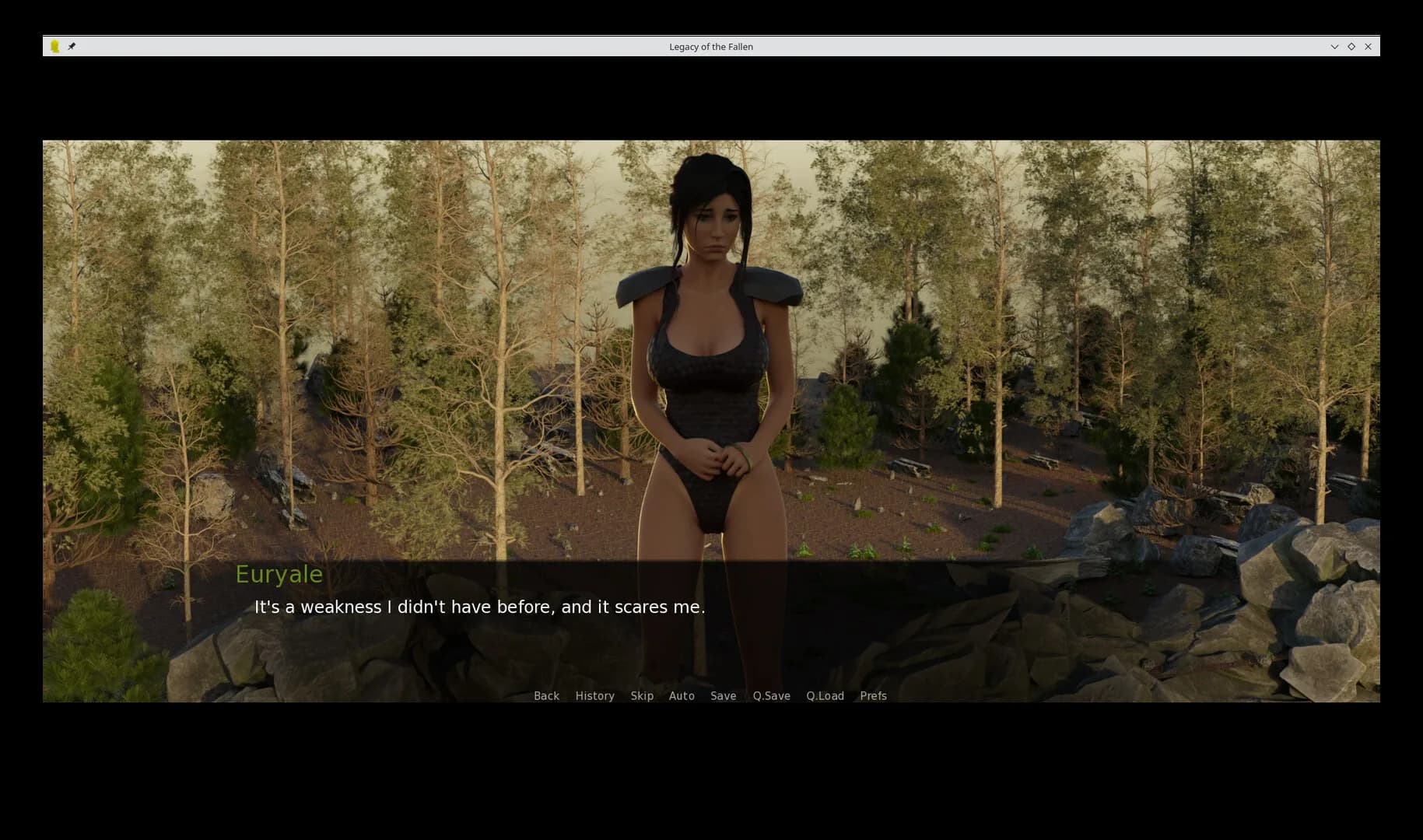This screenshot has height=840, width=1423.
Task: Quick load with Q.Load
Action: 825,696
